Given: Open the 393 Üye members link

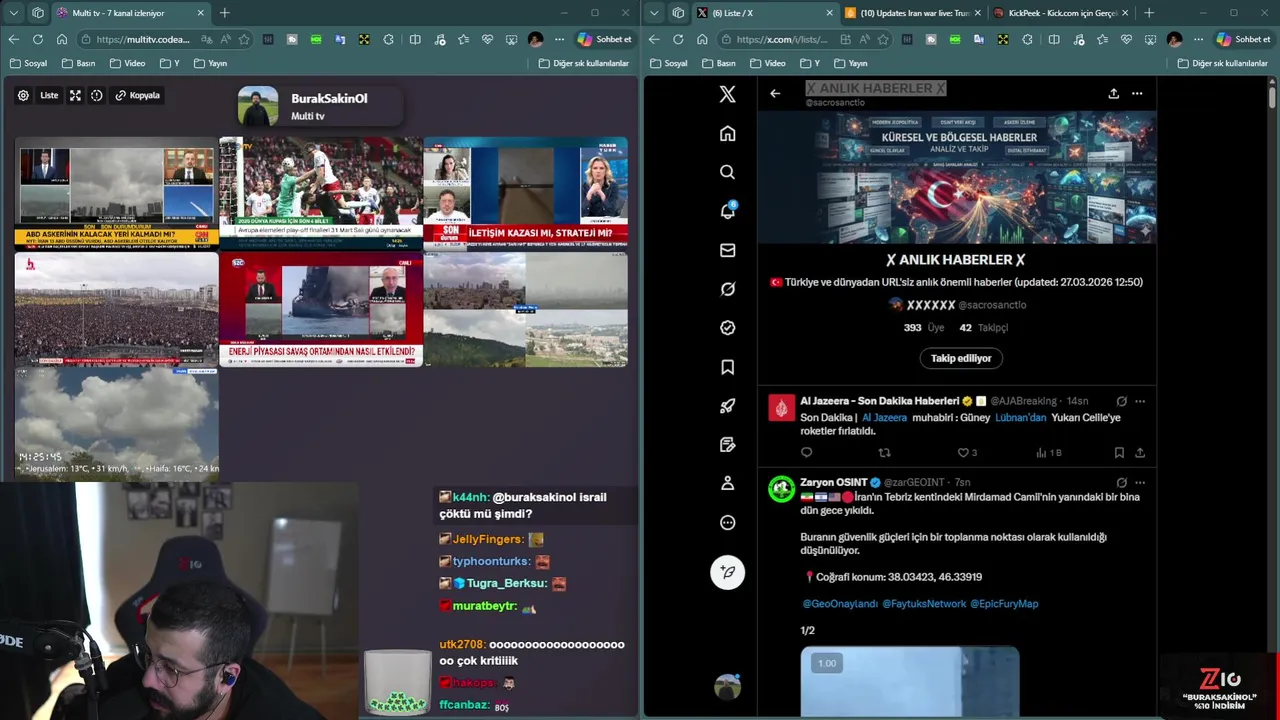Looking at the screenshot, I should point(923,327).
